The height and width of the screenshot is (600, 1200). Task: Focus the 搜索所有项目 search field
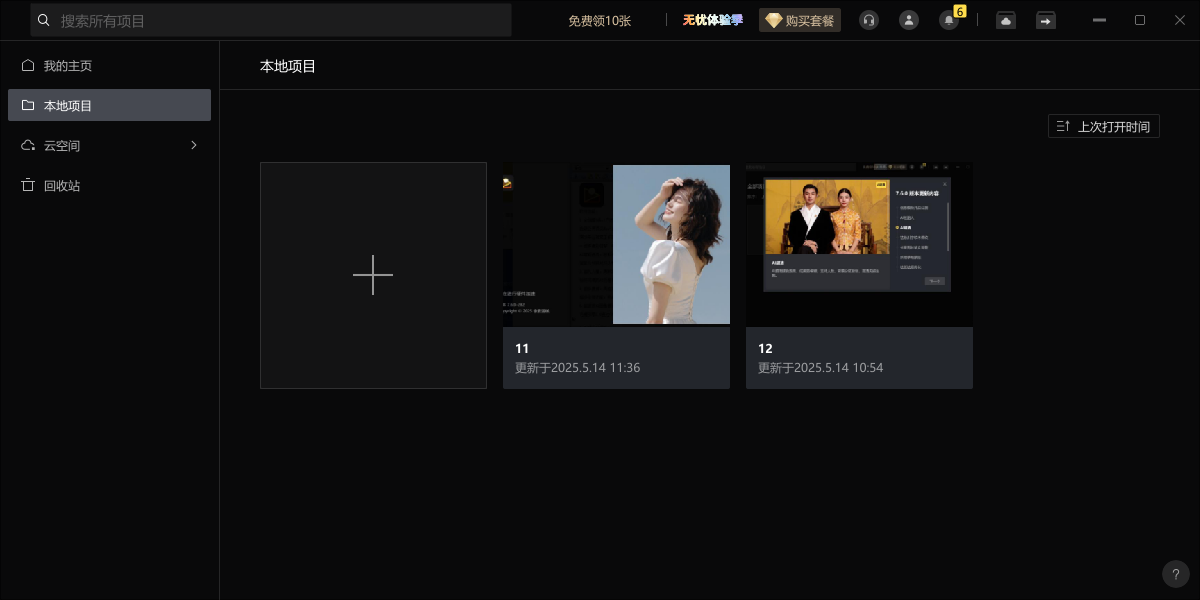click(271, 20)
